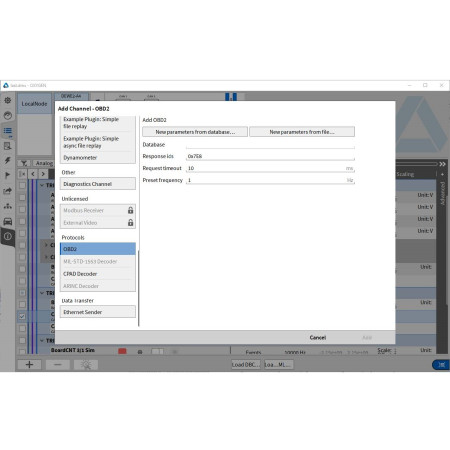450x450 pixels.
Task: Click the Database input field
Action: click(x=270, y=144)
